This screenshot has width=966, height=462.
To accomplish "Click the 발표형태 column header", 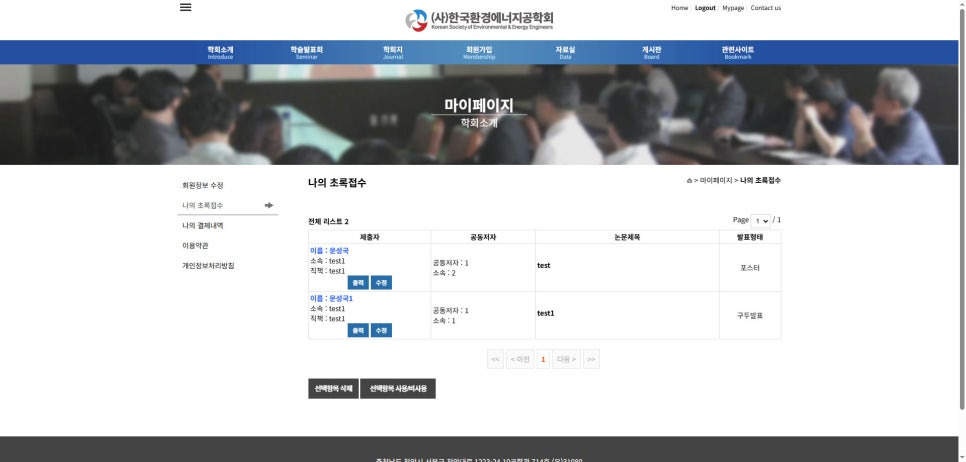I will tap(750, 237).
